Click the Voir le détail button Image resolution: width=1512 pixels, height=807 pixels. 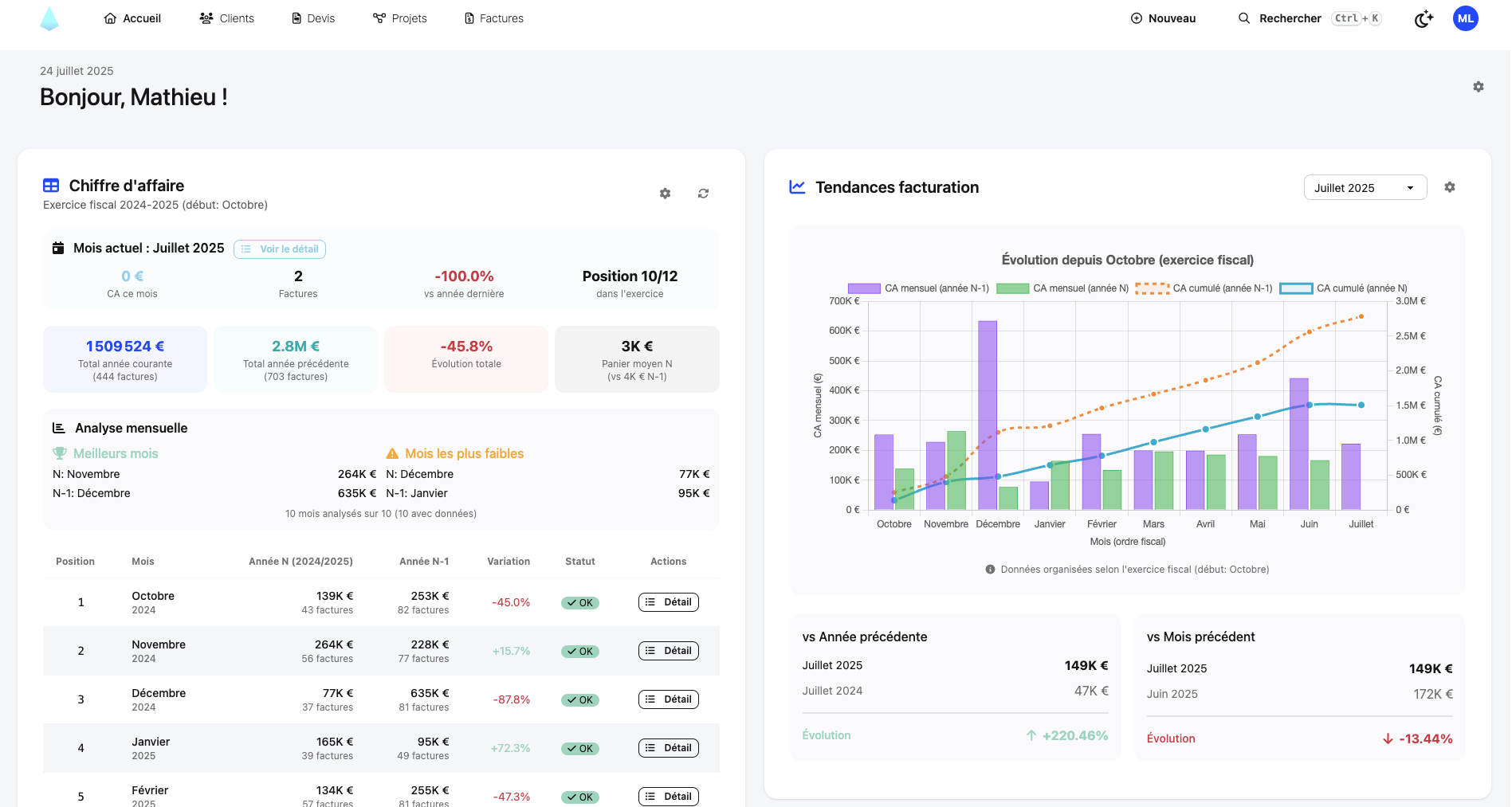tap(279, 249)
